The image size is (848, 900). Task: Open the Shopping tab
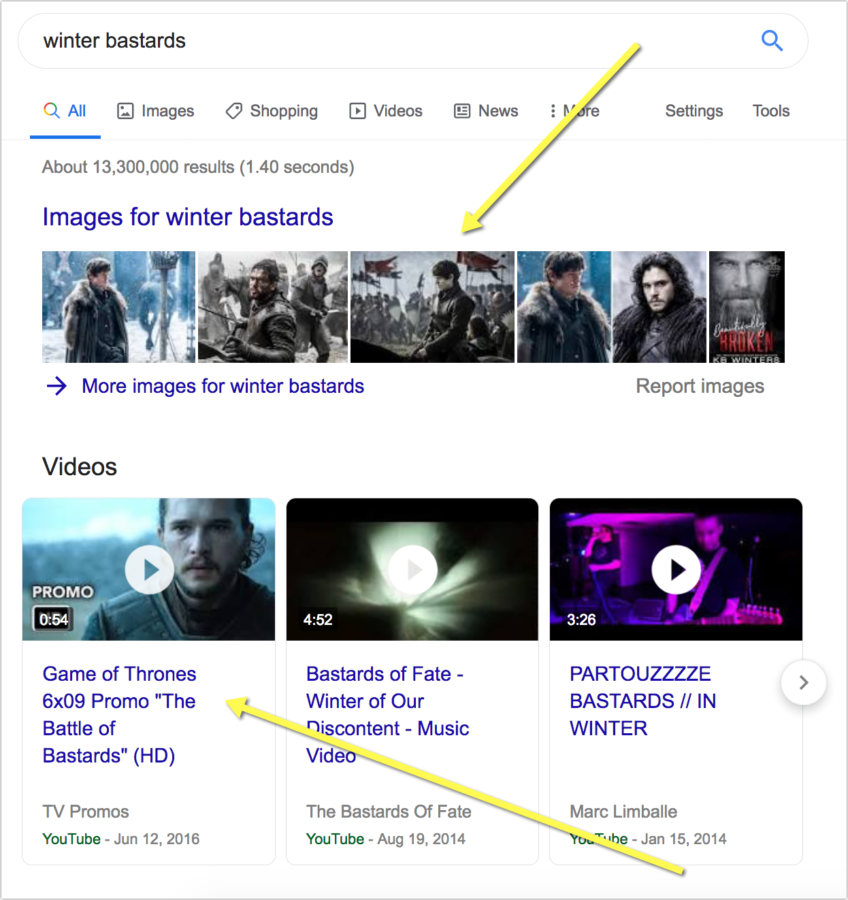point(272,111)
